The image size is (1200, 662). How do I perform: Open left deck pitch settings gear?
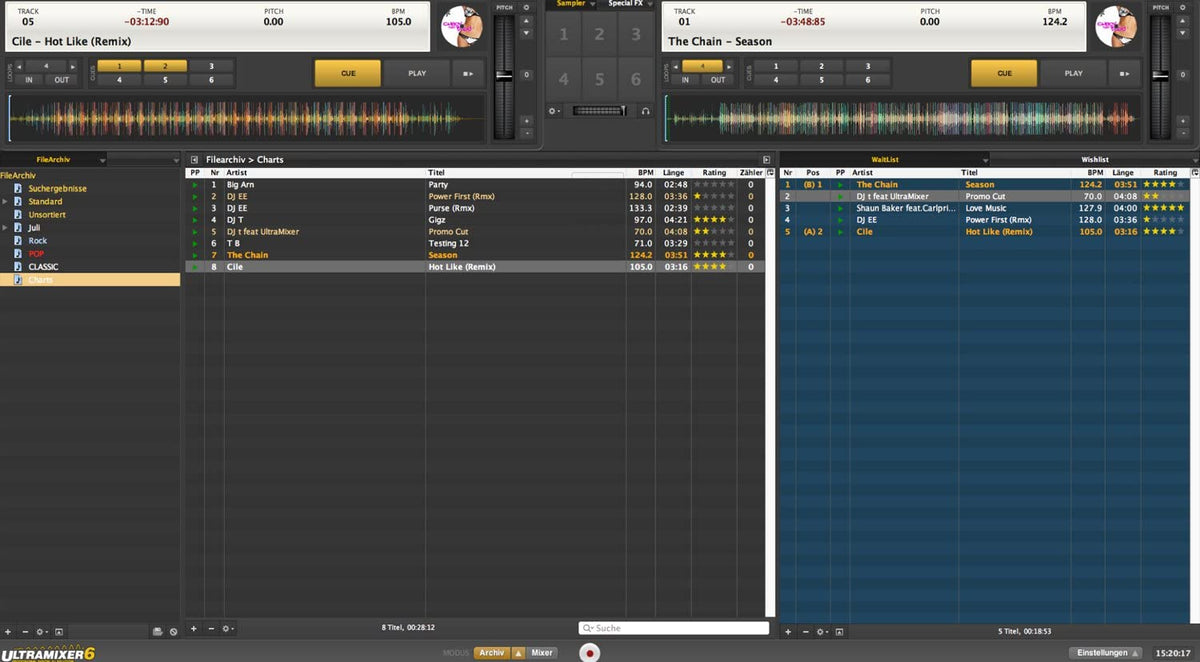(527, 7)
